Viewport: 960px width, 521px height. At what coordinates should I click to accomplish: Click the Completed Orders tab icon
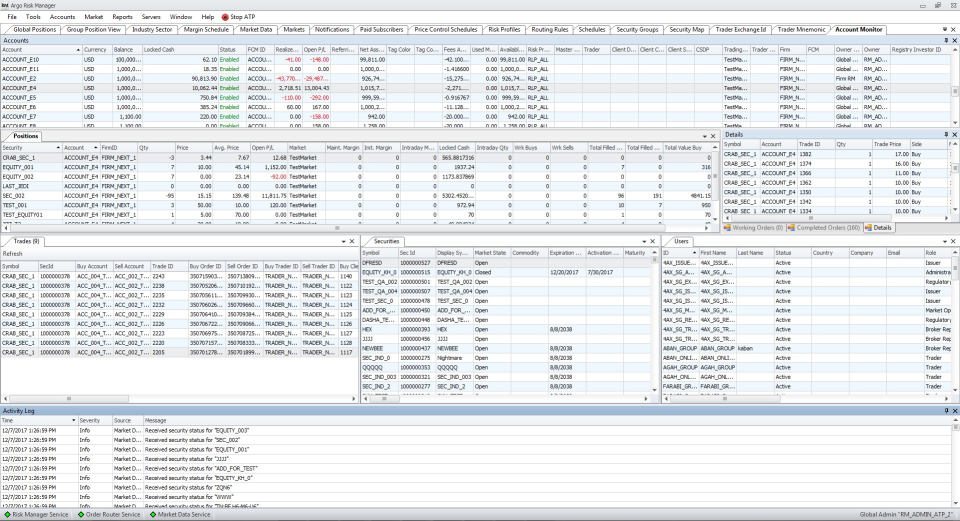[791, 228]
